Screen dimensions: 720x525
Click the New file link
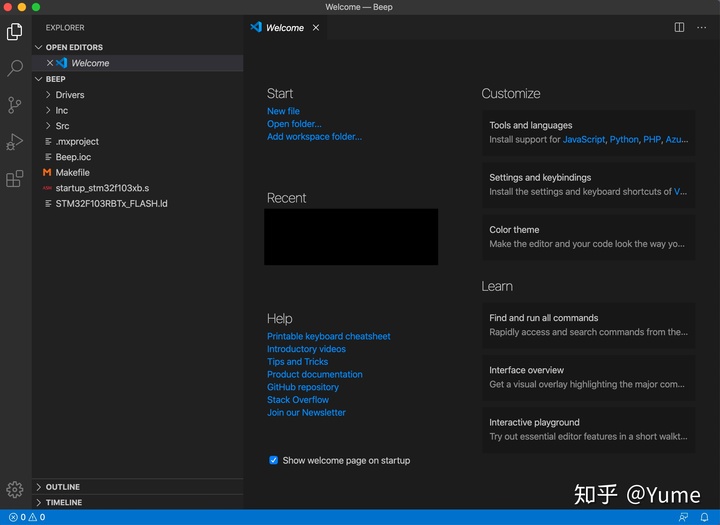283,111
